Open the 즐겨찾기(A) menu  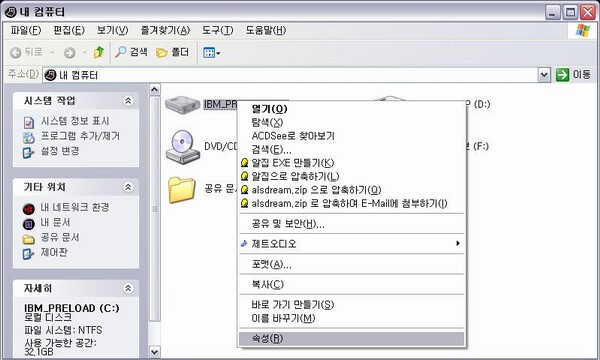[165, 30]
